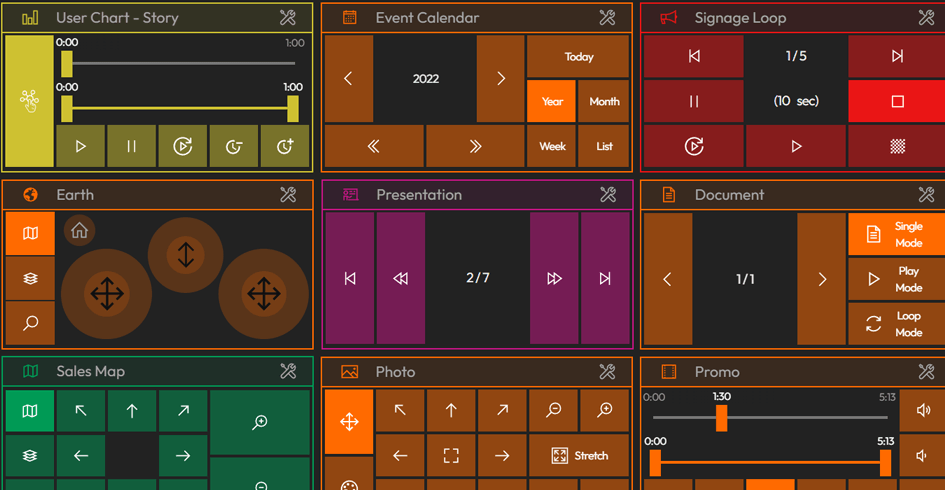The height and width of the screenshot is (490, 945).
Task: Open Promo panel settings wrench icon
Action: pyautogui.click(x=926, y=371)
